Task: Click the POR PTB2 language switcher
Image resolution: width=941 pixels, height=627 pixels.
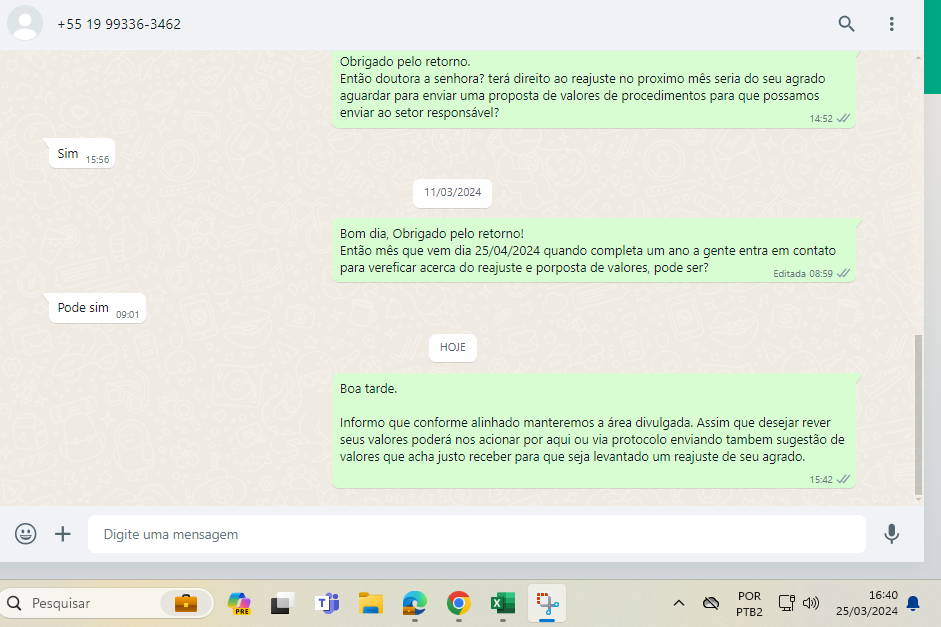Action: 749,603
